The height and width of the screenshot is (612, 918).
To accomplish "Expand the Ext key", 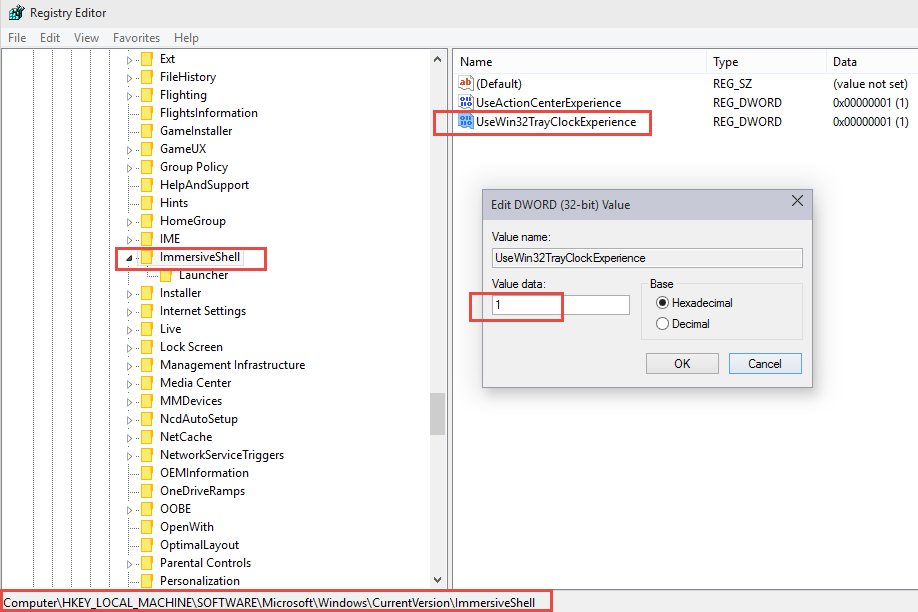I will [129, 60].
